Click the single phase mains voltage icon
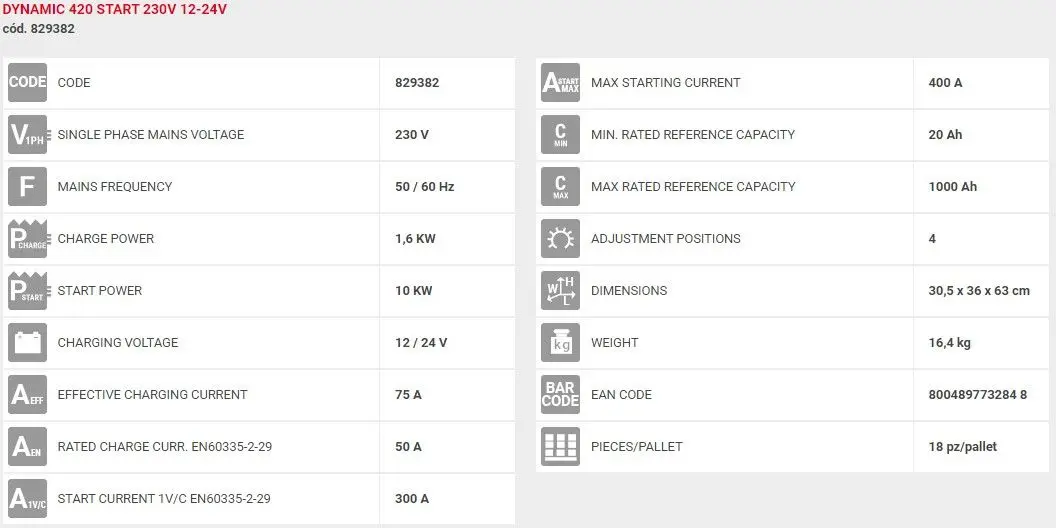 click(27, 134)
